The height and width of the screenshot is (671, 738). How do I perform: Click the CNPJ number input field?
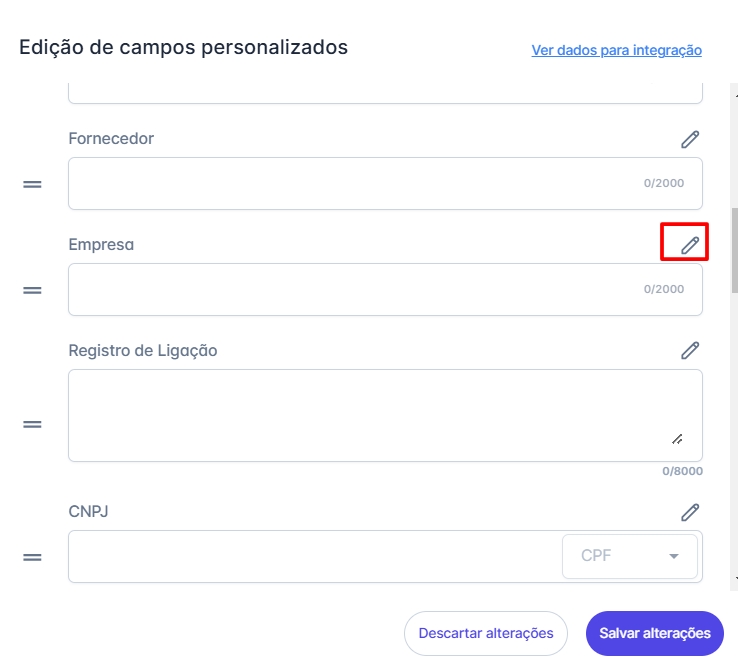310,556
